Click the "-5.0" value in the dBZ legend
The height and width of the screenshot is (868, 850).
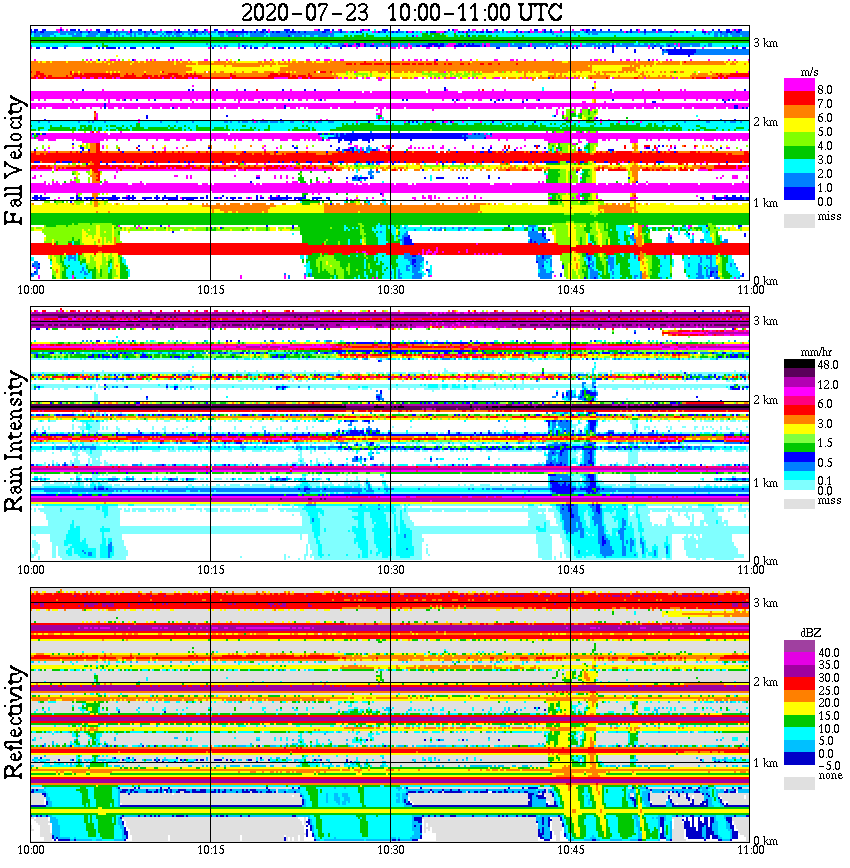829,766
